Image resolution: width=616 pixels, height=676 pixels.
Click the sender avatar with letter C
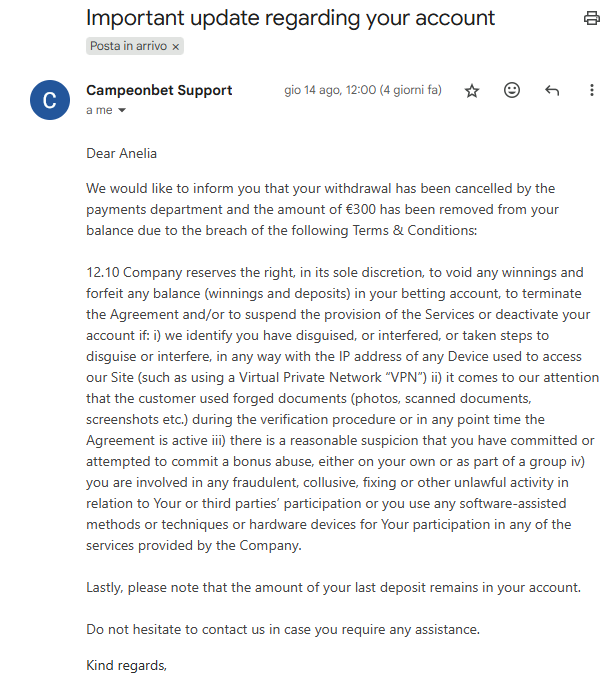pyautogui.click(x=50, y=99)
